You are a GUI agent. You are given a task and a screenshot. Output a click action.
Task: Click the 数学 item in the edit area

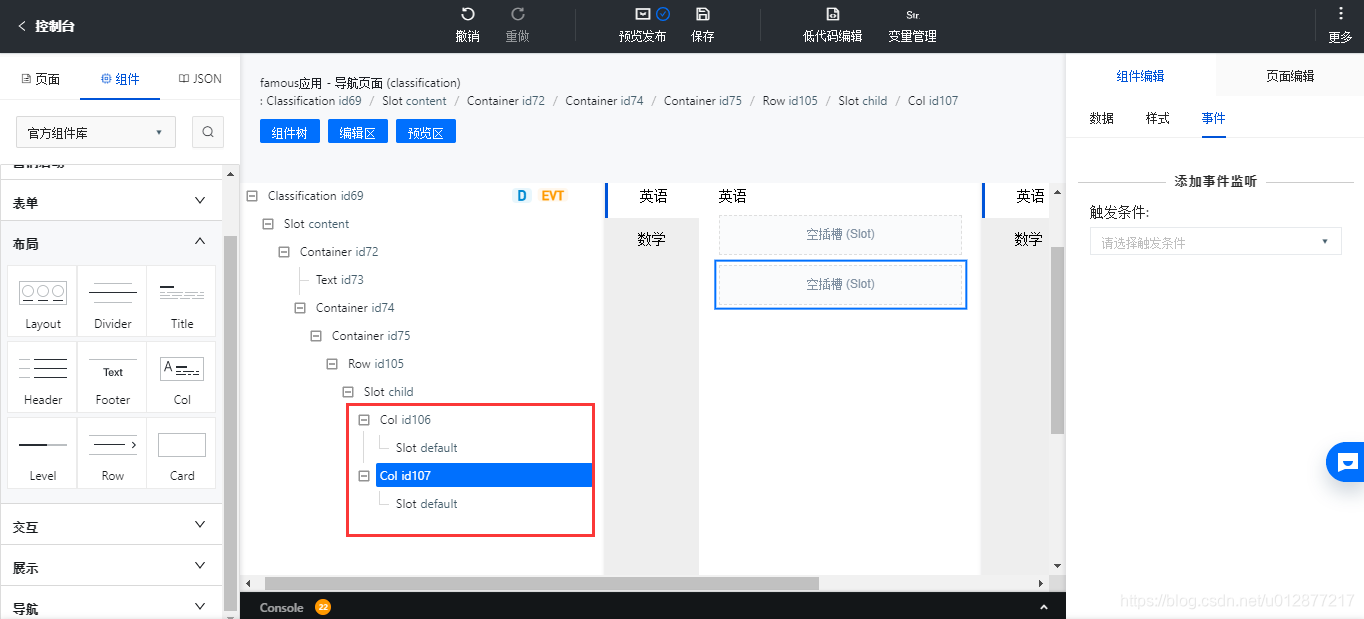coord(651,239)
